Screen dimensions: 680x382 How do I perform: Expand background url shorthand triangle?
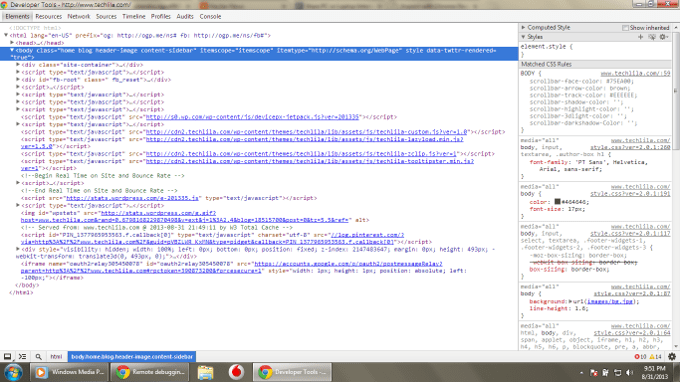pos(570,301)
